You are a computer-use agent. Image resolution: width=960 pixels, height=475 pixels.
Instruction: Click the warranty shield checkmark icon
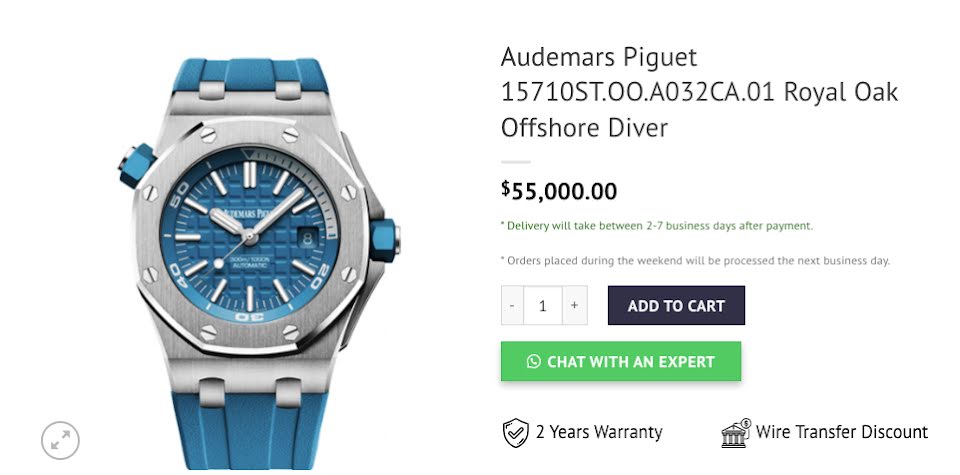tap(516, 433)
